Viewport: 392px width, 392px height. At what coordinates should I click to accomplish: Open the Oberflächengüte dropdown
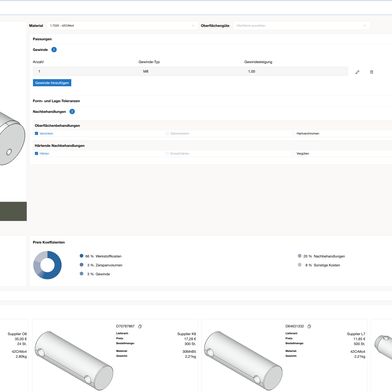point(301,26)
